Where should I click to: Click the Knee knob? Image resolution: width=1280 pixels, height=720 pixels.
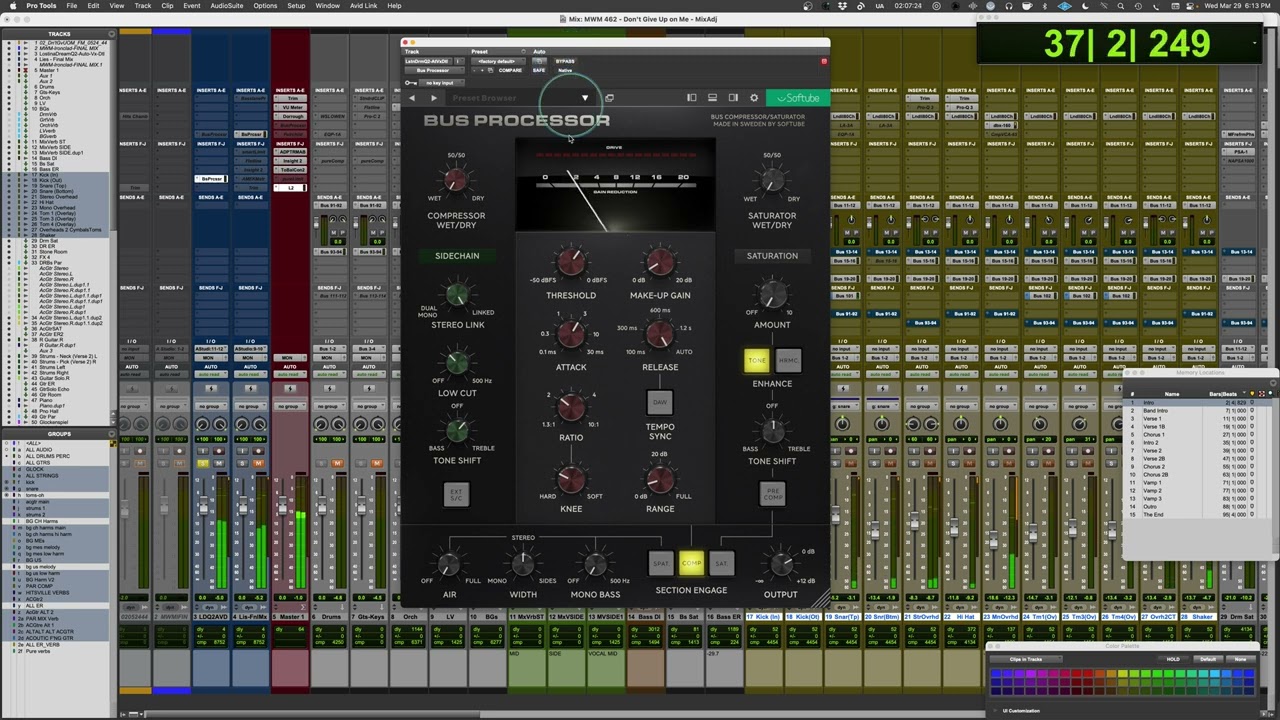coord(571,479)
